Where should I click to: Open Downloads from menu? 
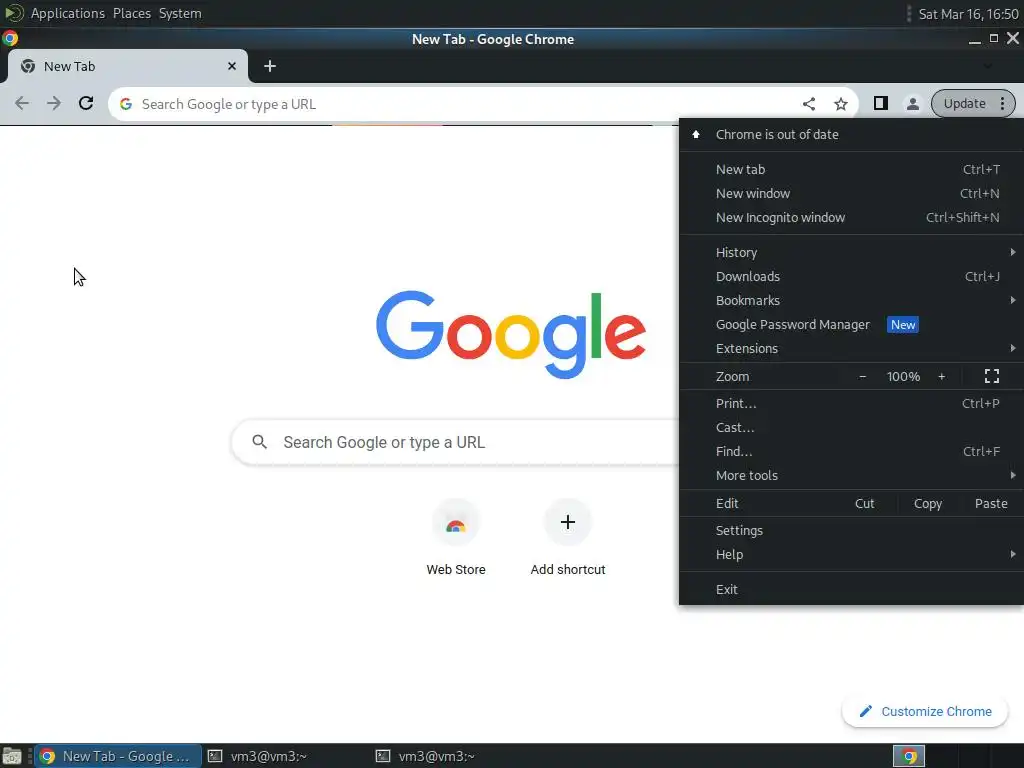852,276
